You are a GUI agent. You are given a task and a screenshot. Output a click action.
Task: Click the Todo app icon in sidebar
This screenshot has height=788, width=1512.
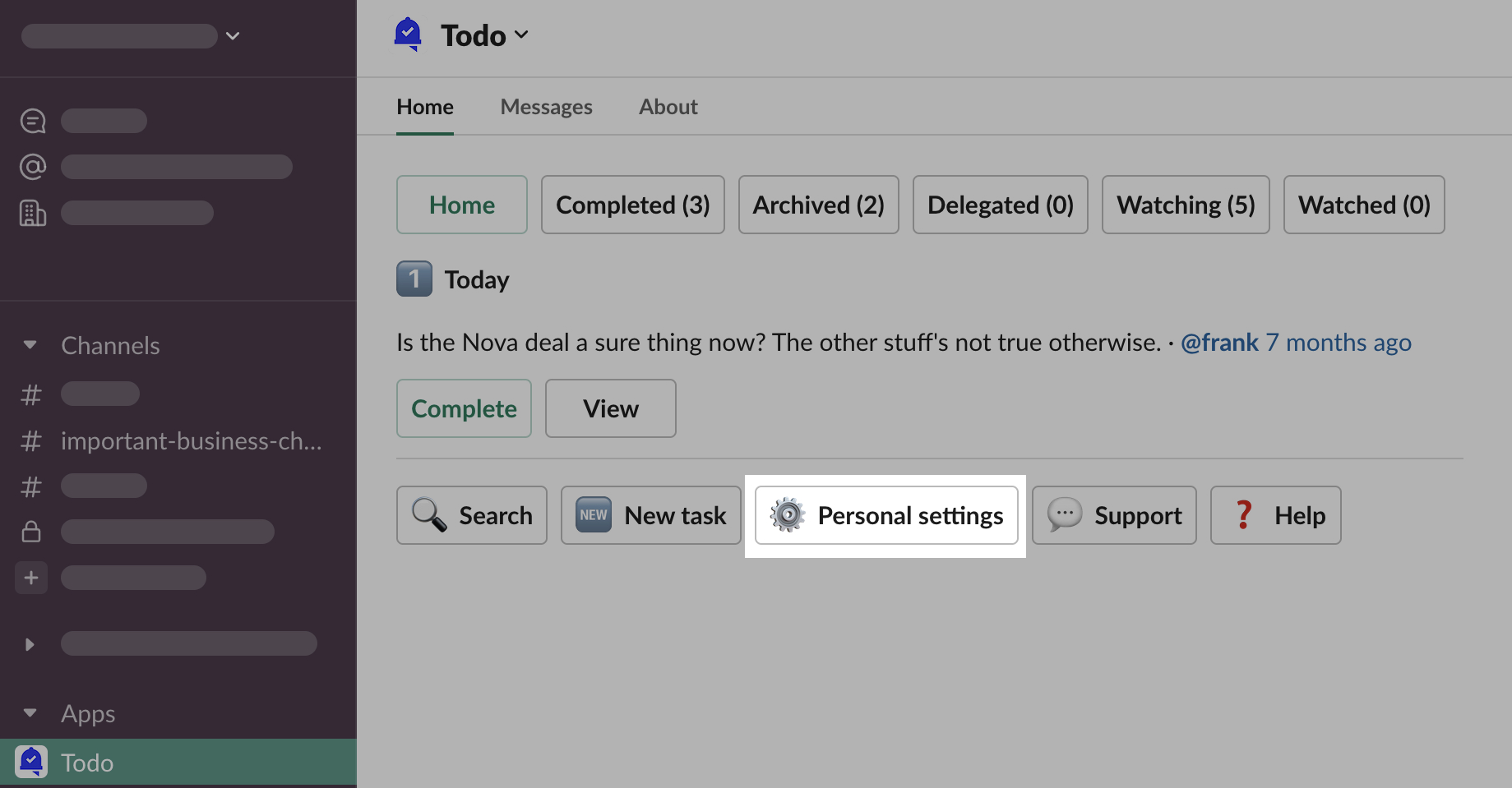(31, 762)
